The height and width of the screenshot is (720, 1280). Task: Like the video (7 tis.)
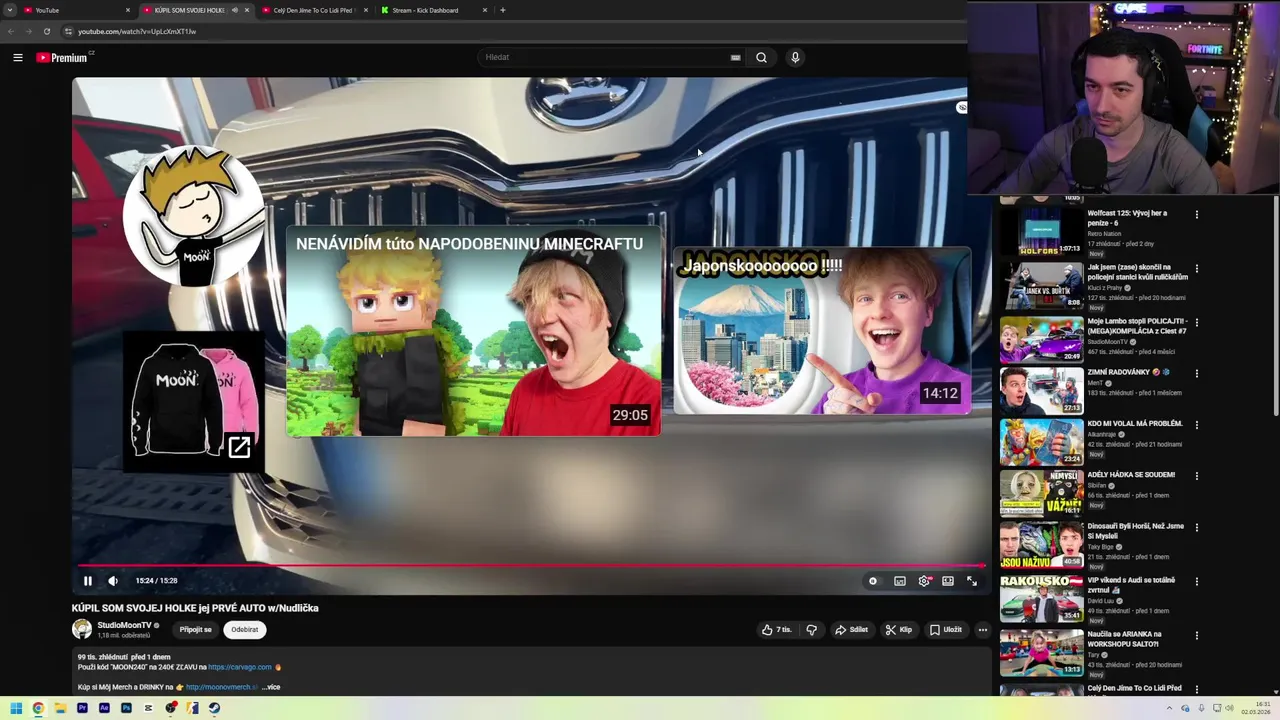(777, 630)
